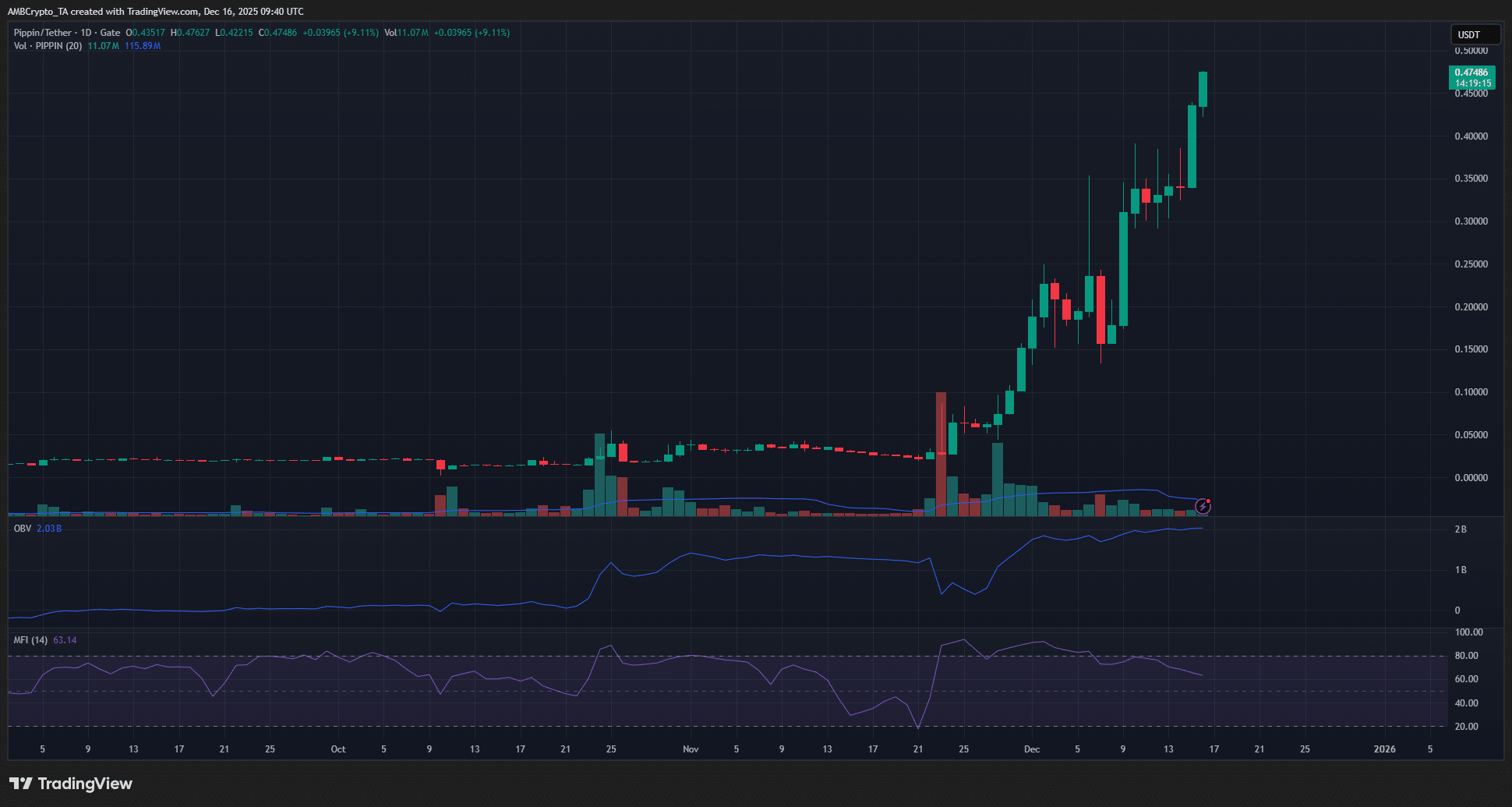The height and width of the screenshot is (807, 1512).
Task: Select the MFI (14) indicator label
Action: pyautogui.click(x=30, y=640)
